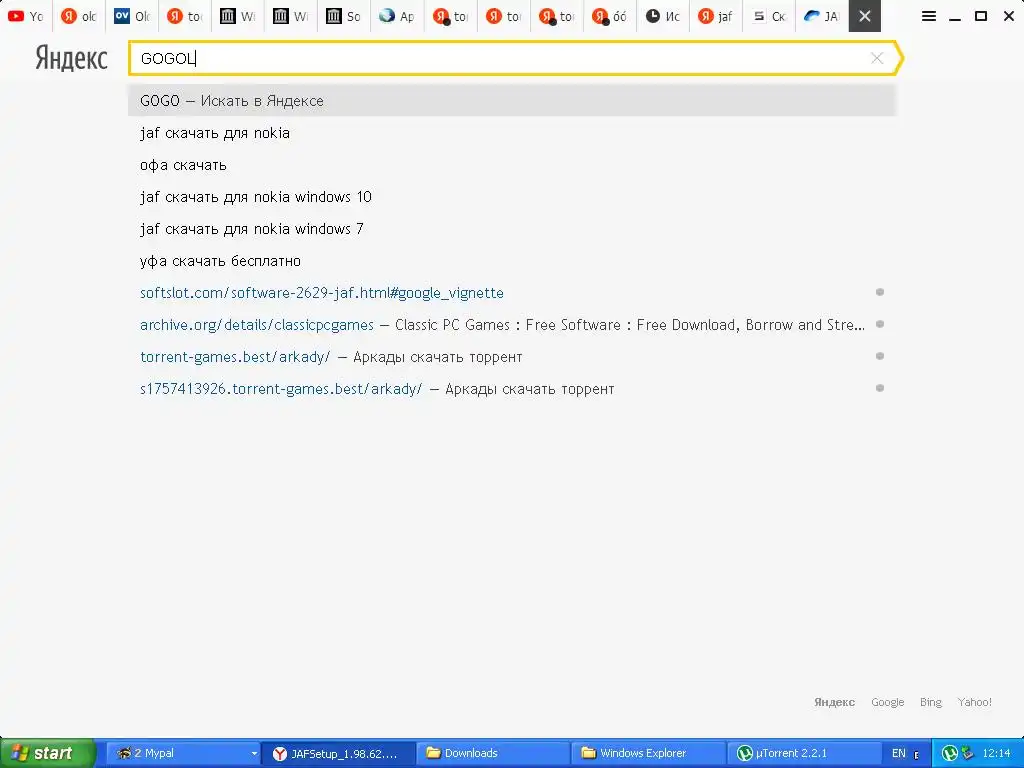Screen dimensions: 1024x768
Task: Switch to the blue OV icon tab
Action: [132, 16]
